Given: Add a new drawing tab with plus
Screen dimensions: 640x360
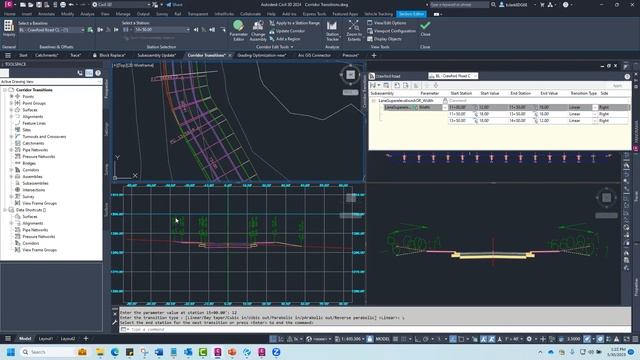Looking at the screenshot, I should [373, 55].
